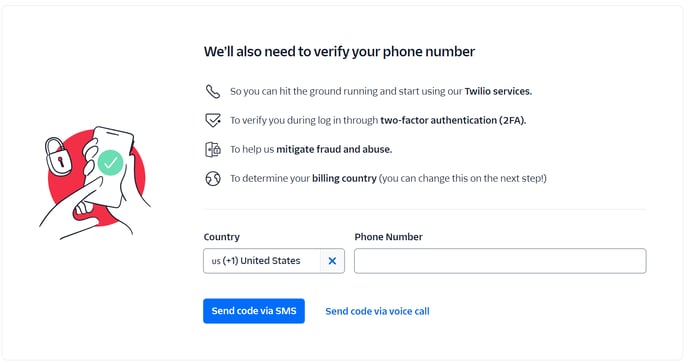Viewport: 688px width, 363px height.
Task: Click mitigate fraud and abuse text
Action: 334,149
